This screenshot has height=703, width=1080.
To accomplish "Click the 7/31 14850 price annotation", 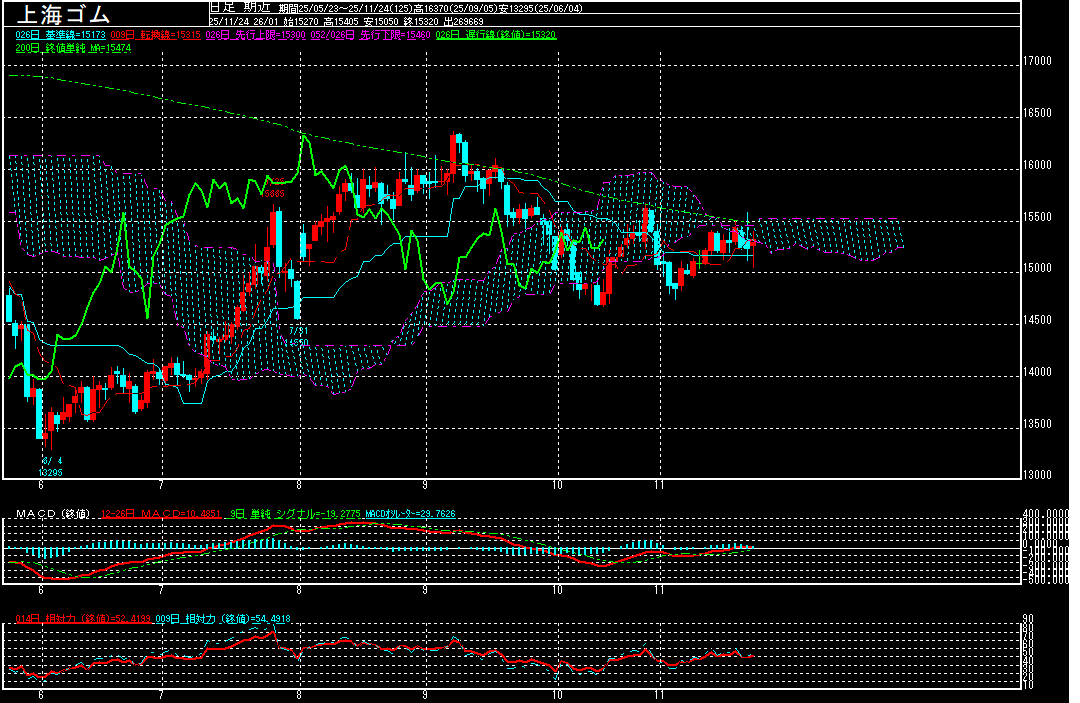I will pyautogui.click(x=297, y=336).
